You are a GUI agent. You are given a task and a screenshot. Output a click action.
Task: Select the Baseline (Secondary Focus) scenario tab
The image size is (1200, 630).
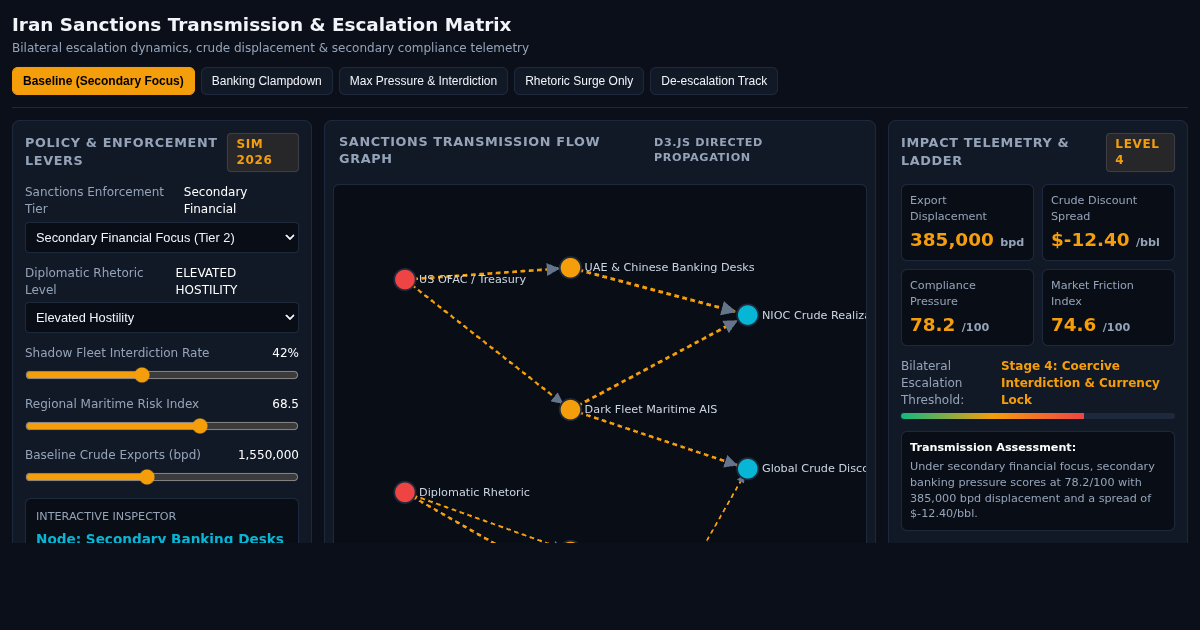click(103, 81)
